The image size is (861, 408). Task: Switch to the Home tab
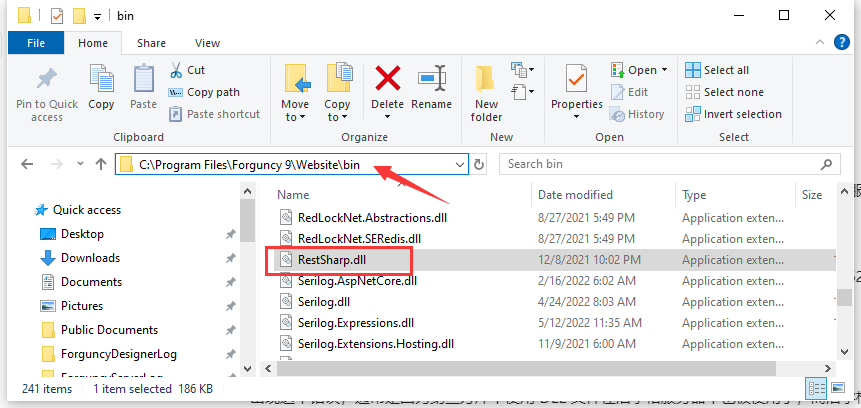coord(93,43)
